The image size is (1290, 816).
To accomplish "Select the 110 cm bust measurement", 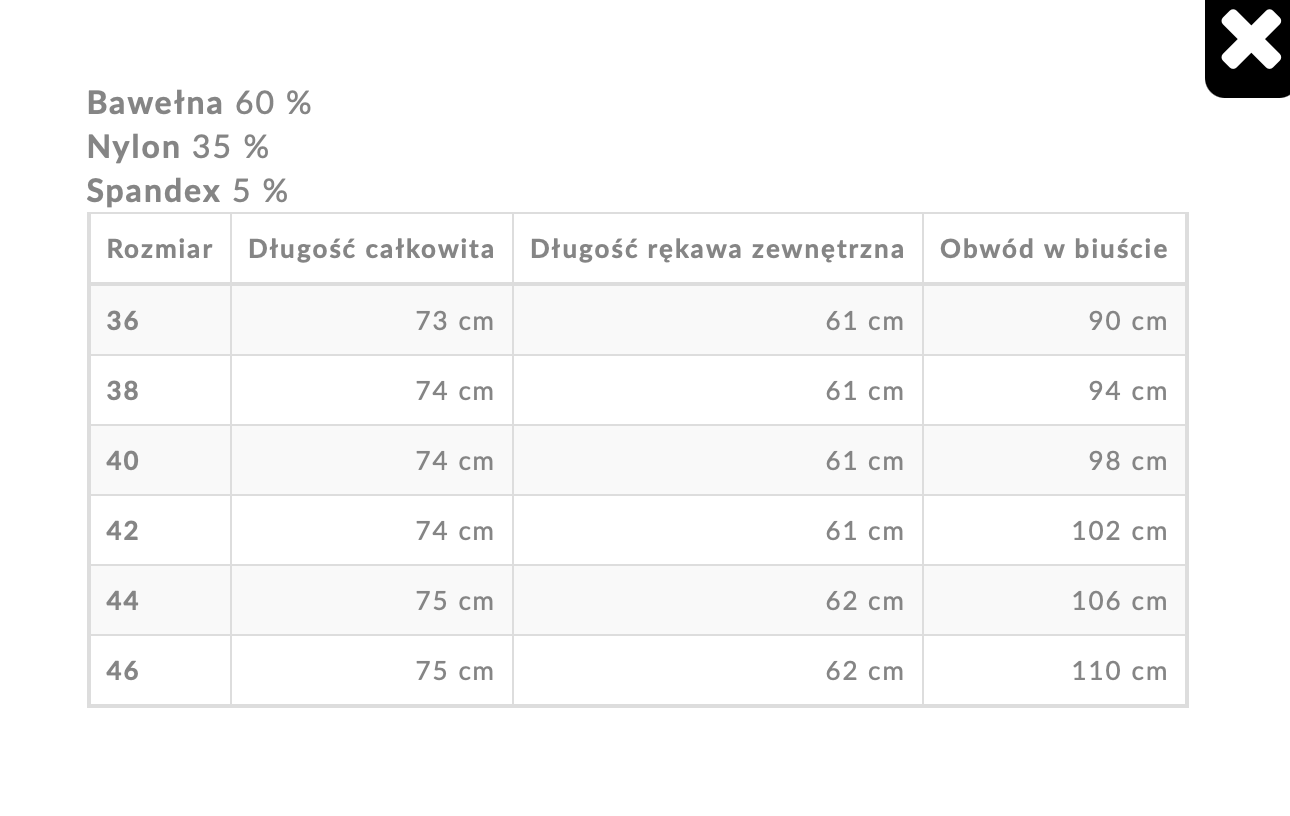I will (x=1119, y=671).
